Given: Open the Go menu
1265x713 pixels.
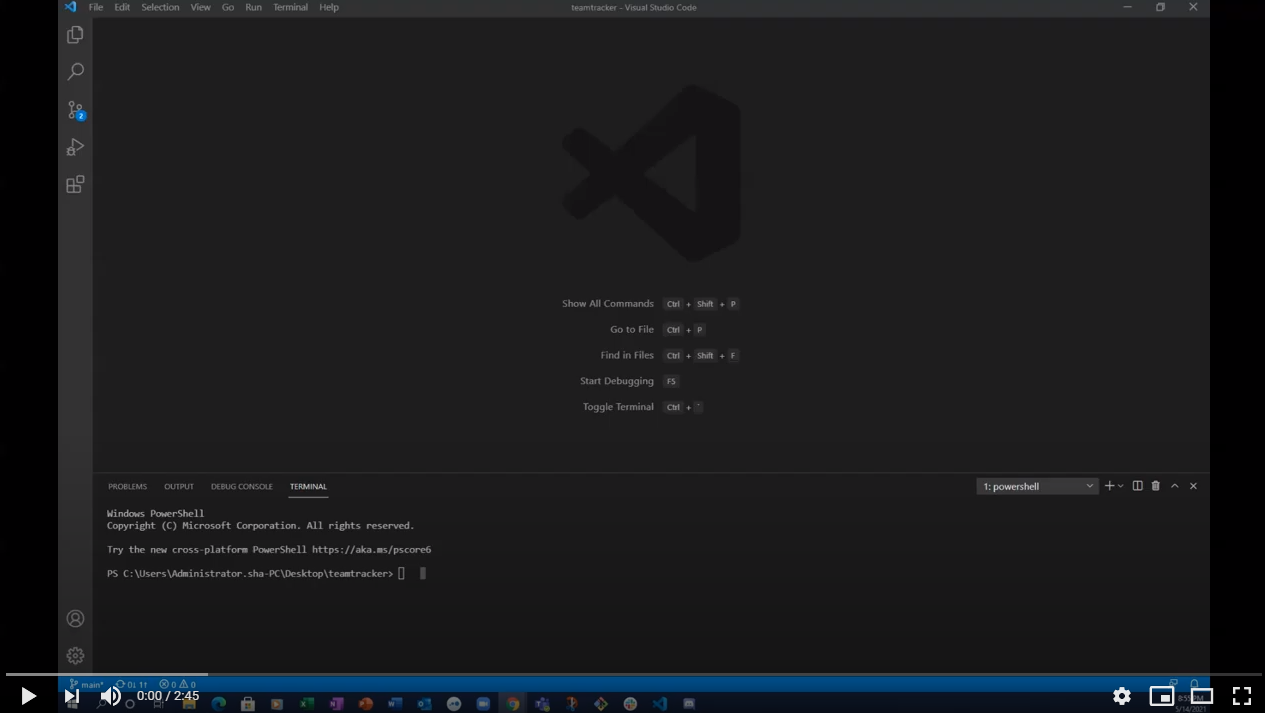Looking at the screenshot, I should pyautogui.click(x=228, y=7).
